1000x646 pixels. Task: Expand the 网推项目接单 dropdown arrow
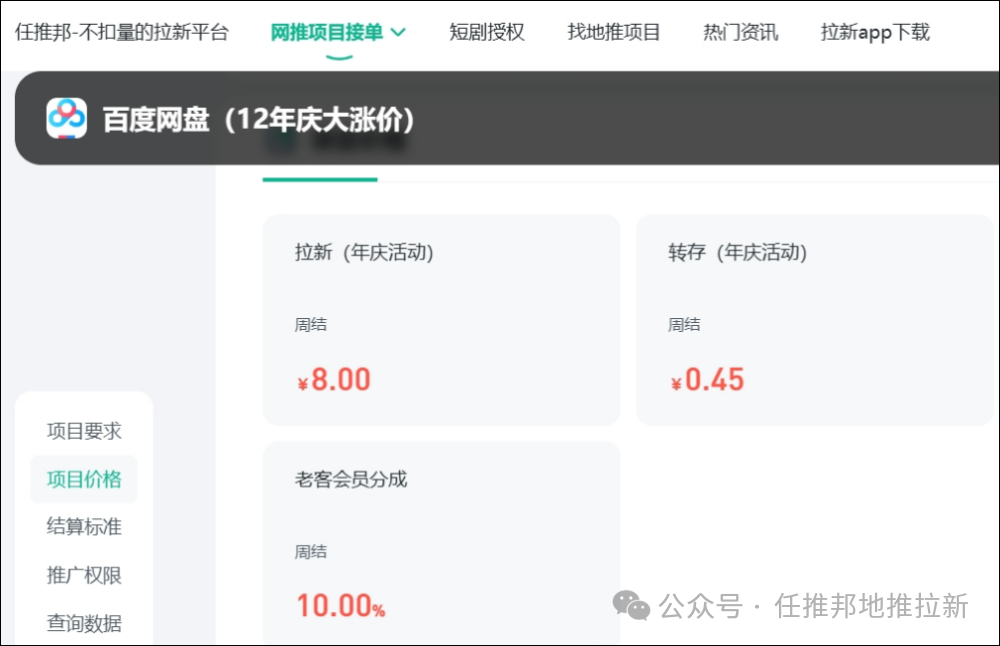[398, 32]
